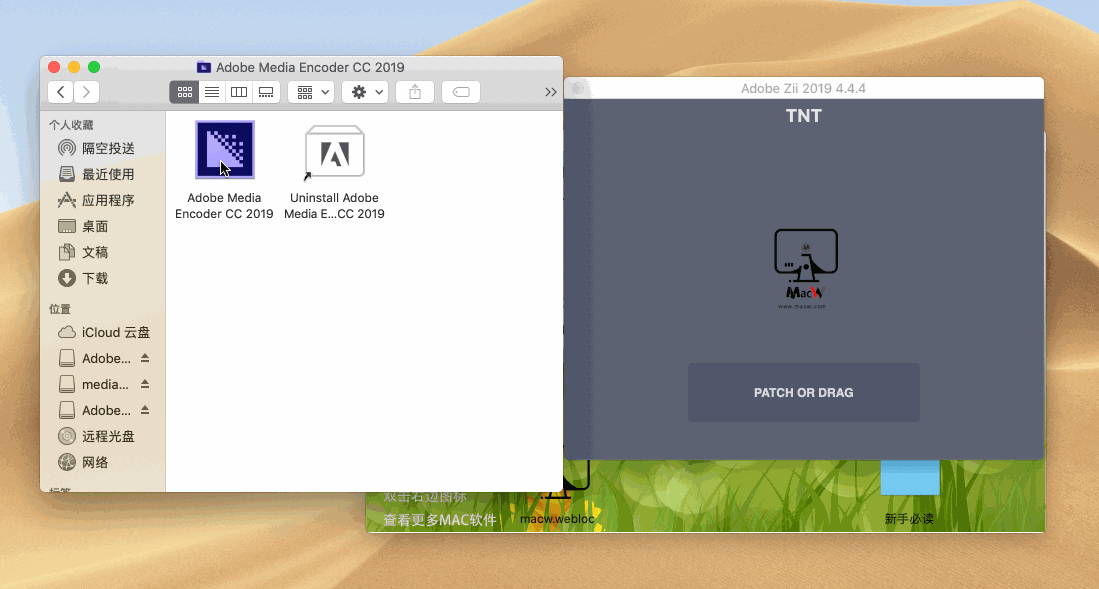
Task: Click the Tag icon in the toolbar
Action: 459,91
